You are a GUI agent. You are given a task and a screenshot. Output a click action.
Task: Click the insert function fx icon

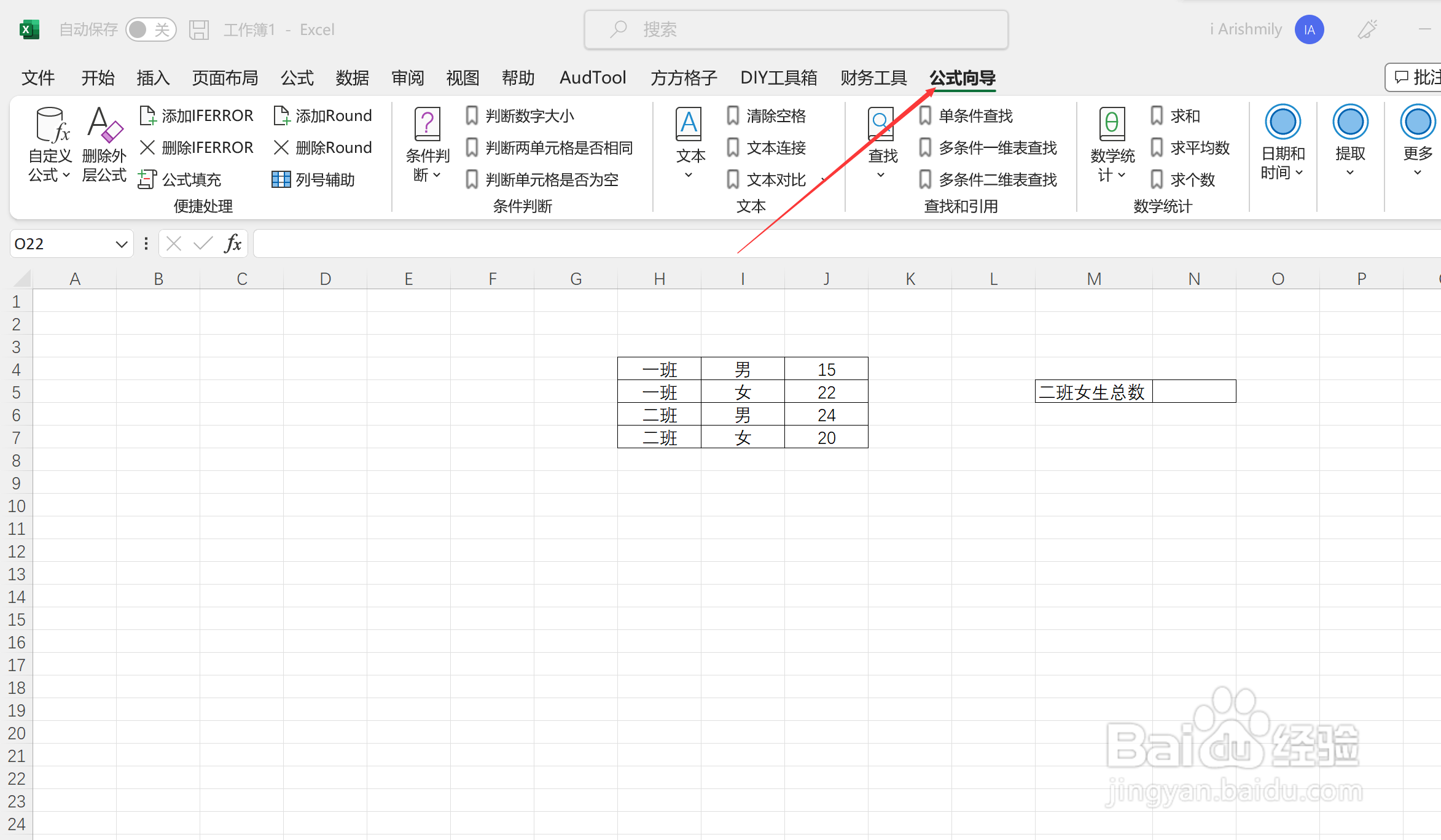(233, 244)
